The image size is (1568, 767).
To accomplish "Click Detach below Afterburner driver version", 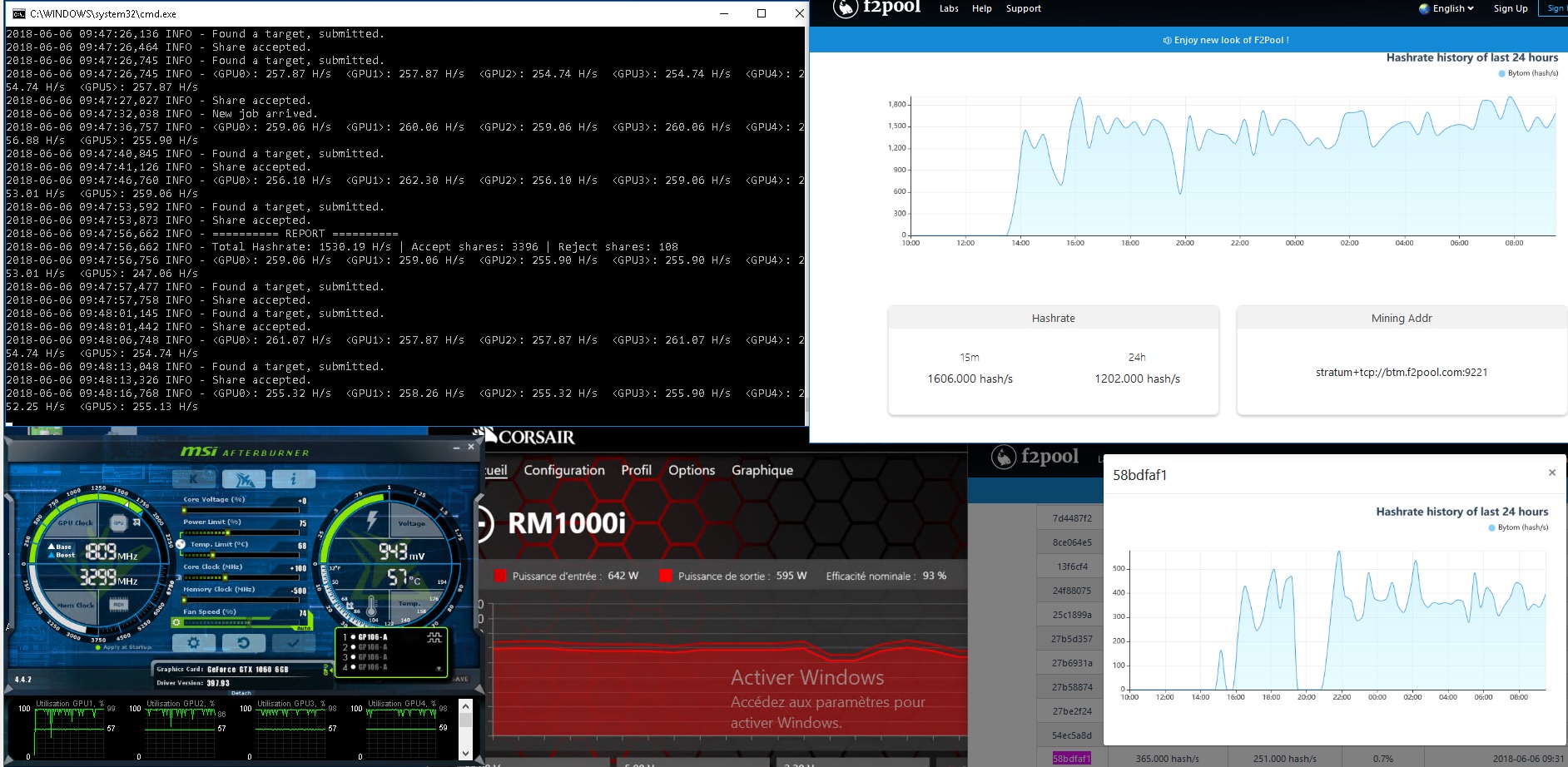I will 241,693.
